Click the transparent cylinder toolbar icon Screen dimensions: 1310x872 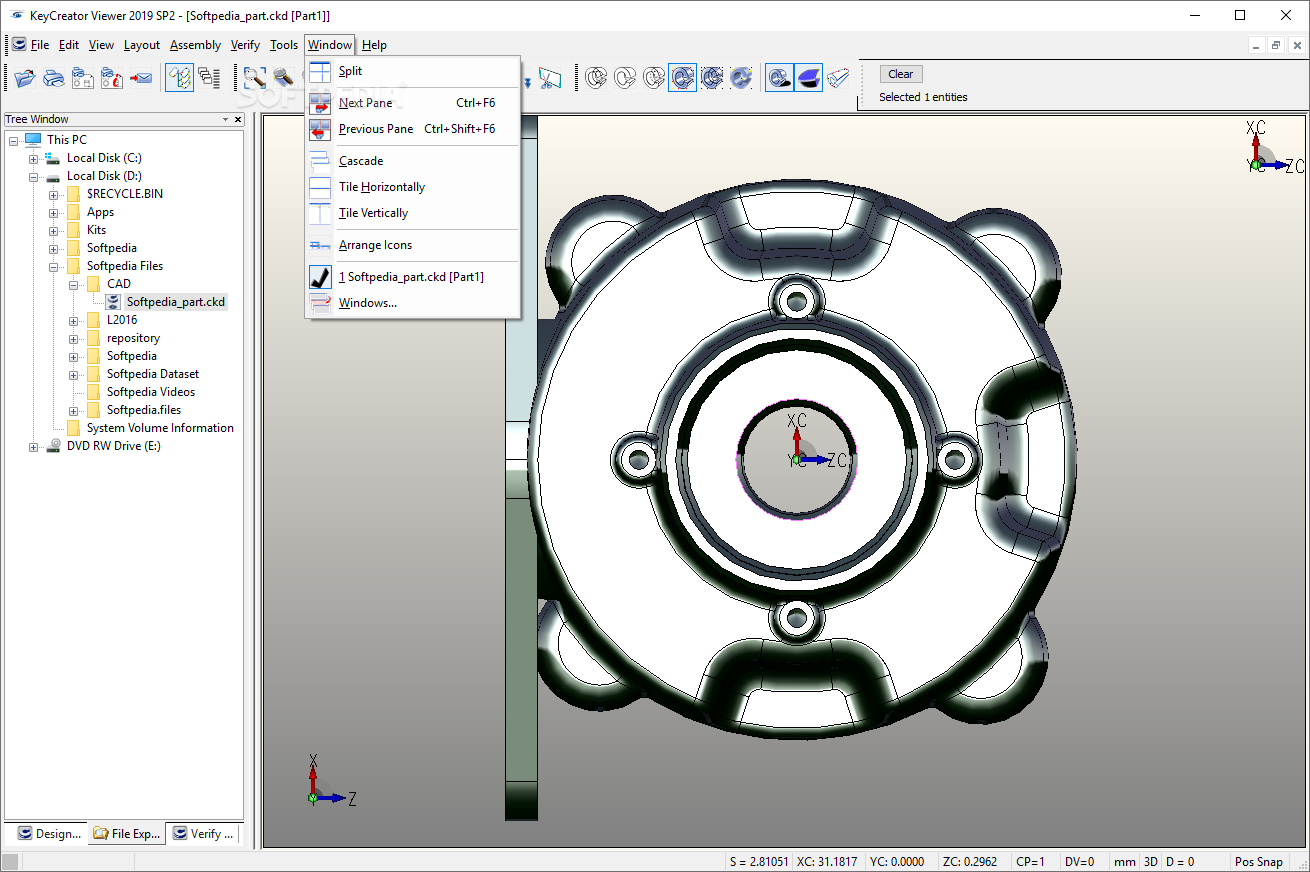coord(838,77)
